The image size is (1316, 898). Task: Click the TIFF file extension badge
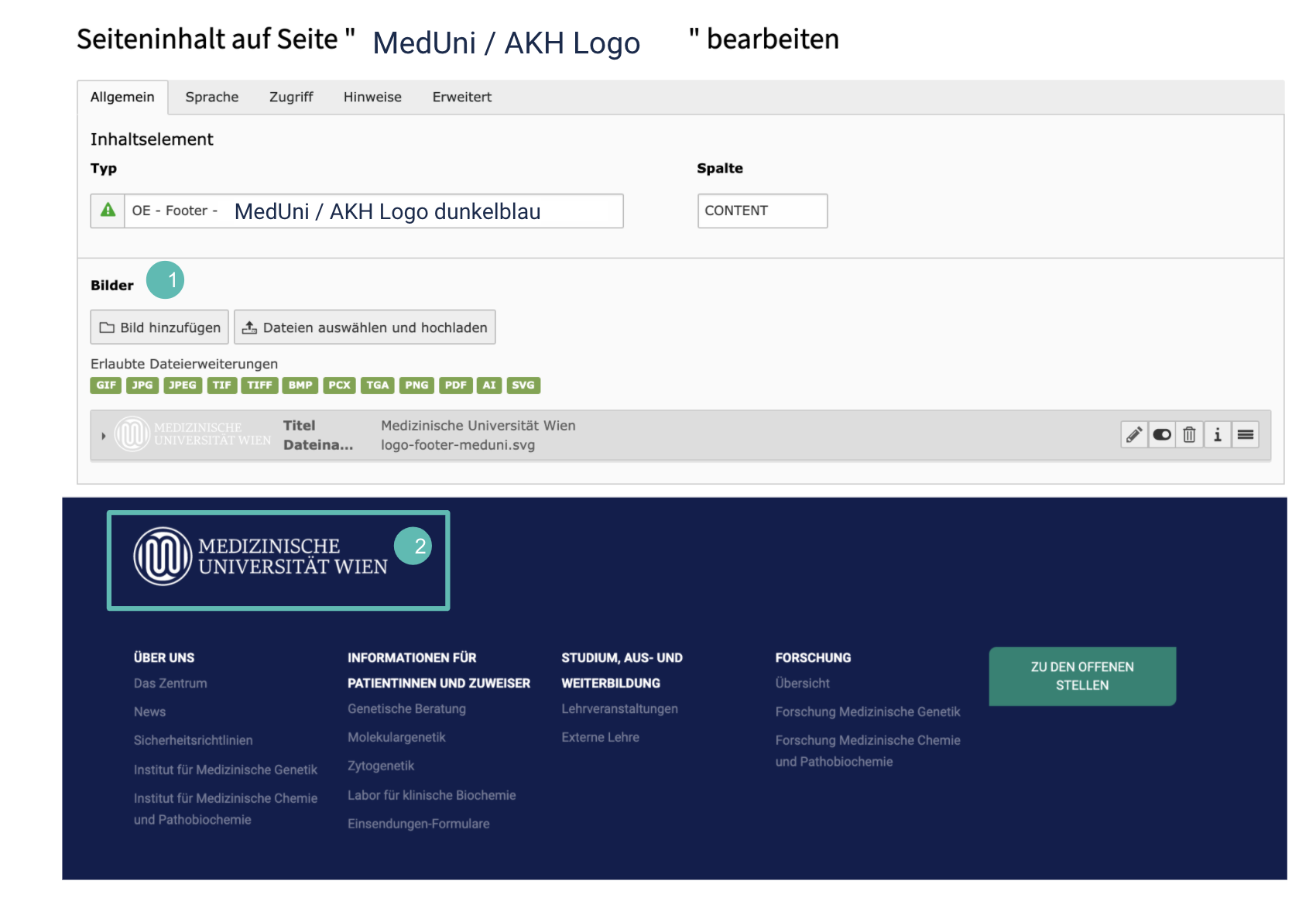259,385
